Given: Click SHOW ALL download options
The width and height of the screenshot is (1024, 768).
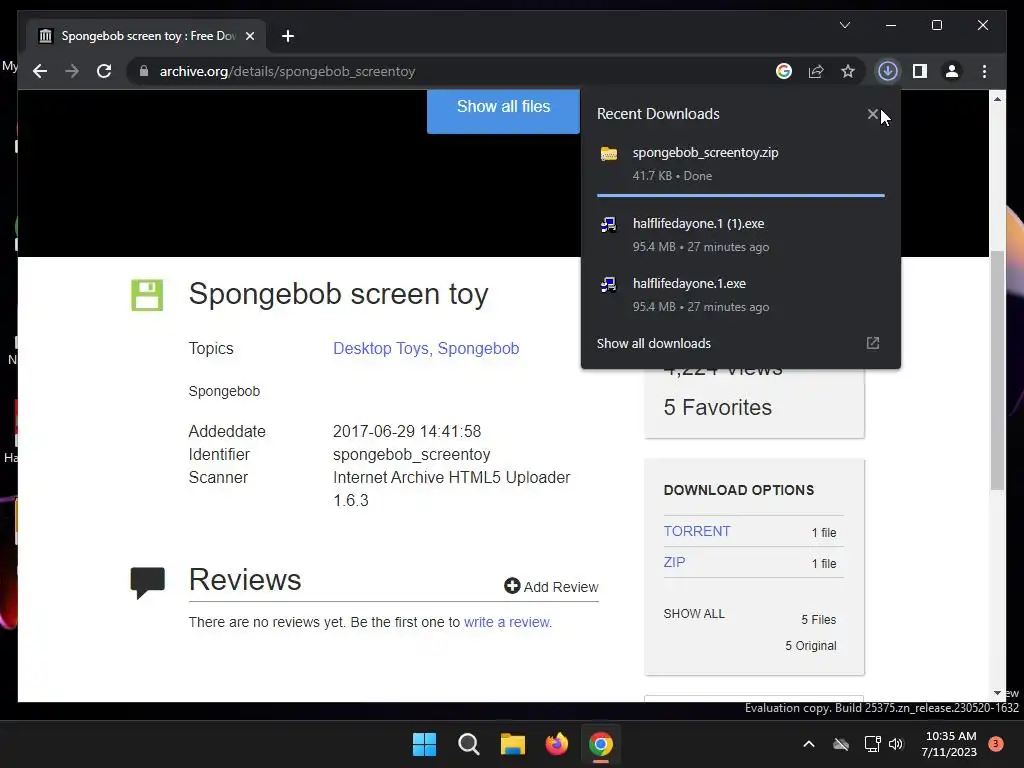Looking at the screenshot, I should (694, 614).
